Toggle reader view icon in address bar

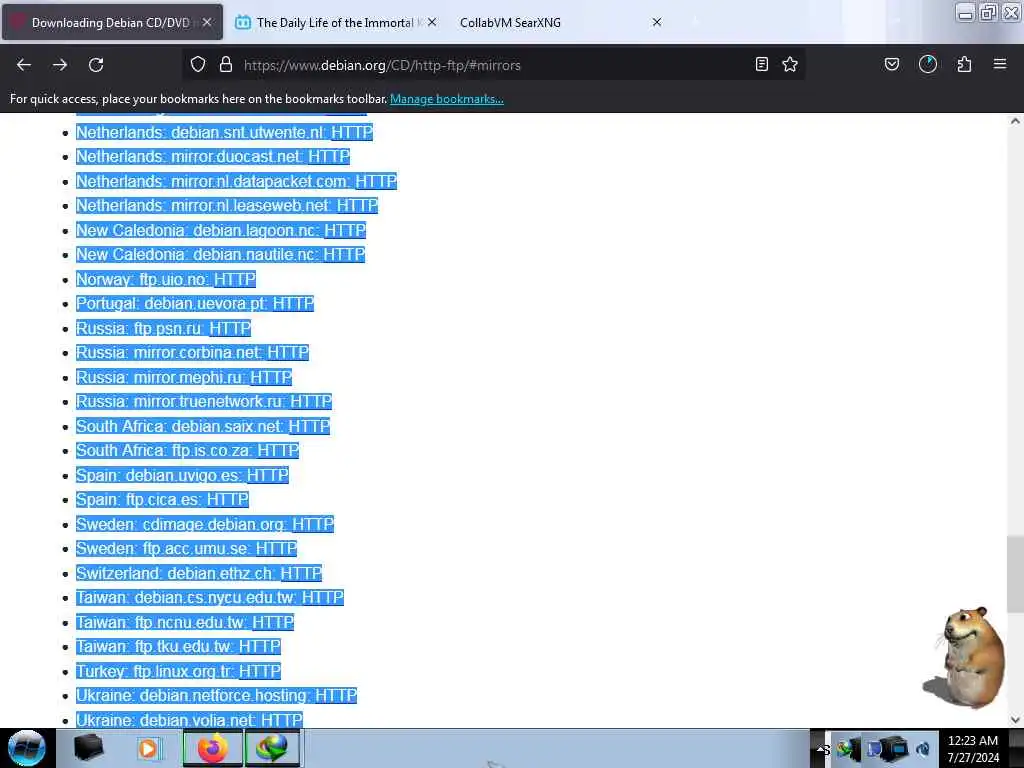(x=761, y=64)
